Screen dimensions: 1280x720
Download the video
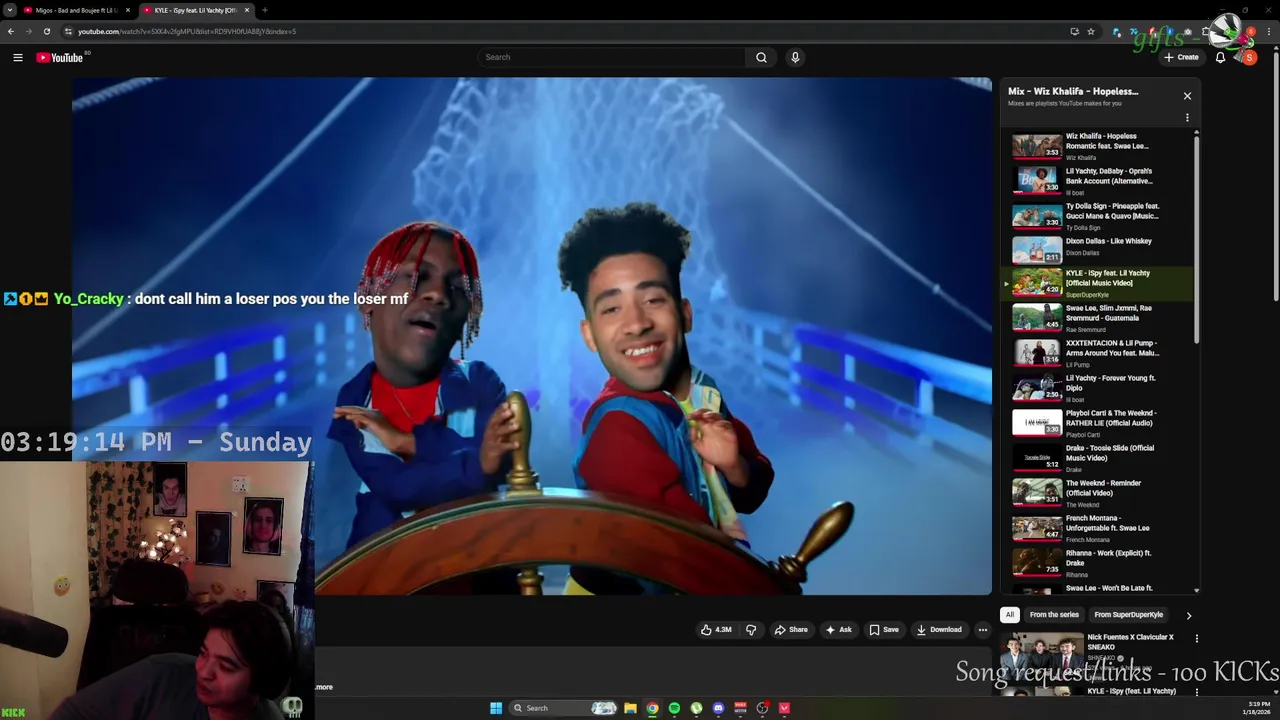939,630
